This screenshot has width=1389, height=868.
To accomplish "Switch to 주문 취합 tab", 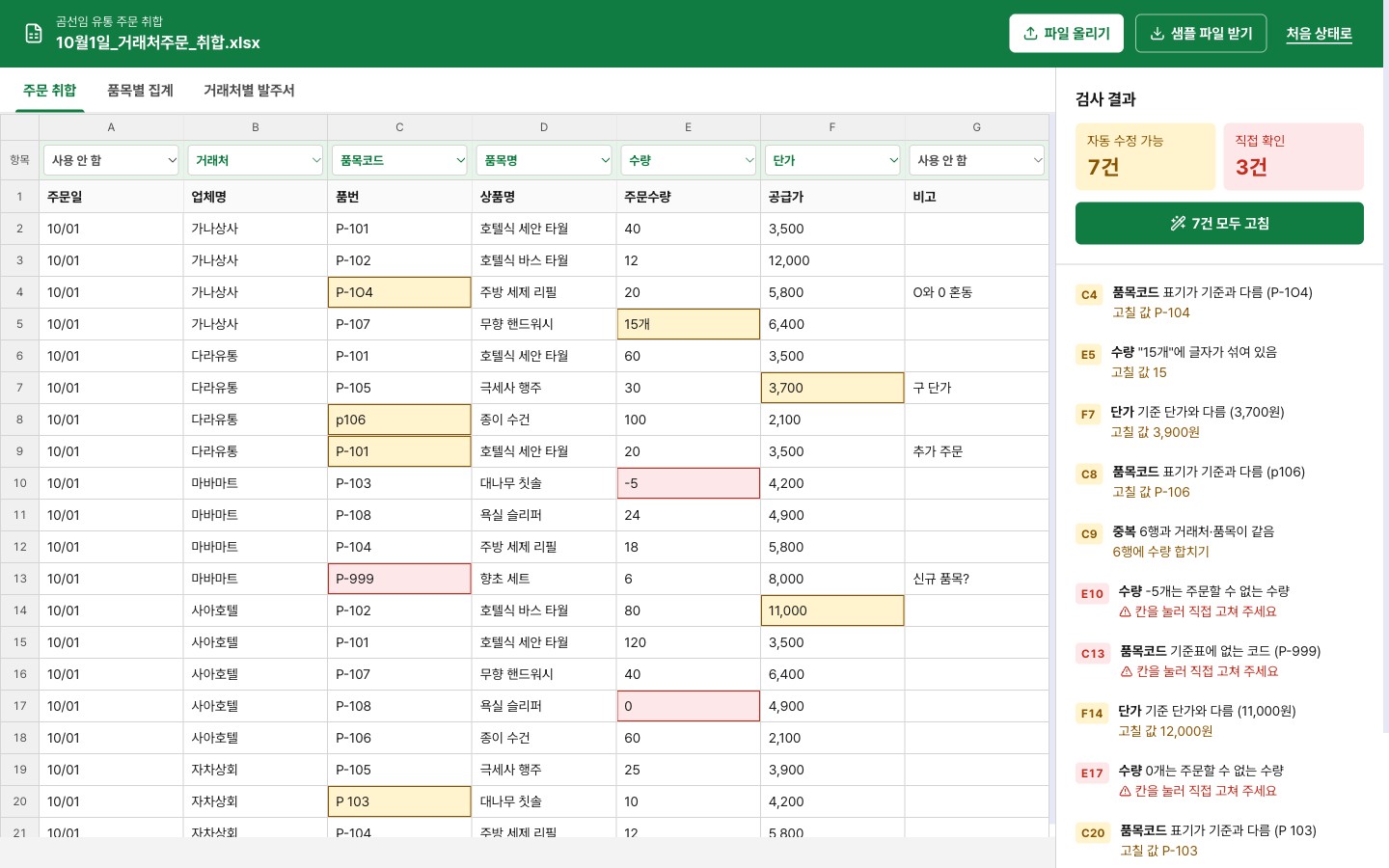I will [x=49, y=91].
